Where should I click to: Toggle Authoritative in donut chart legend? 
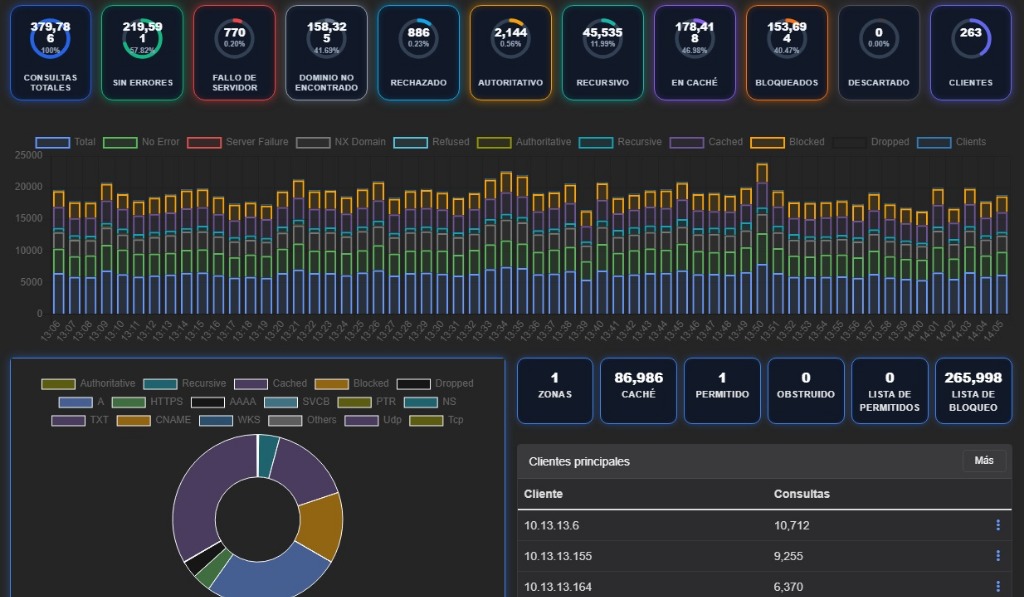click(88, 383)
